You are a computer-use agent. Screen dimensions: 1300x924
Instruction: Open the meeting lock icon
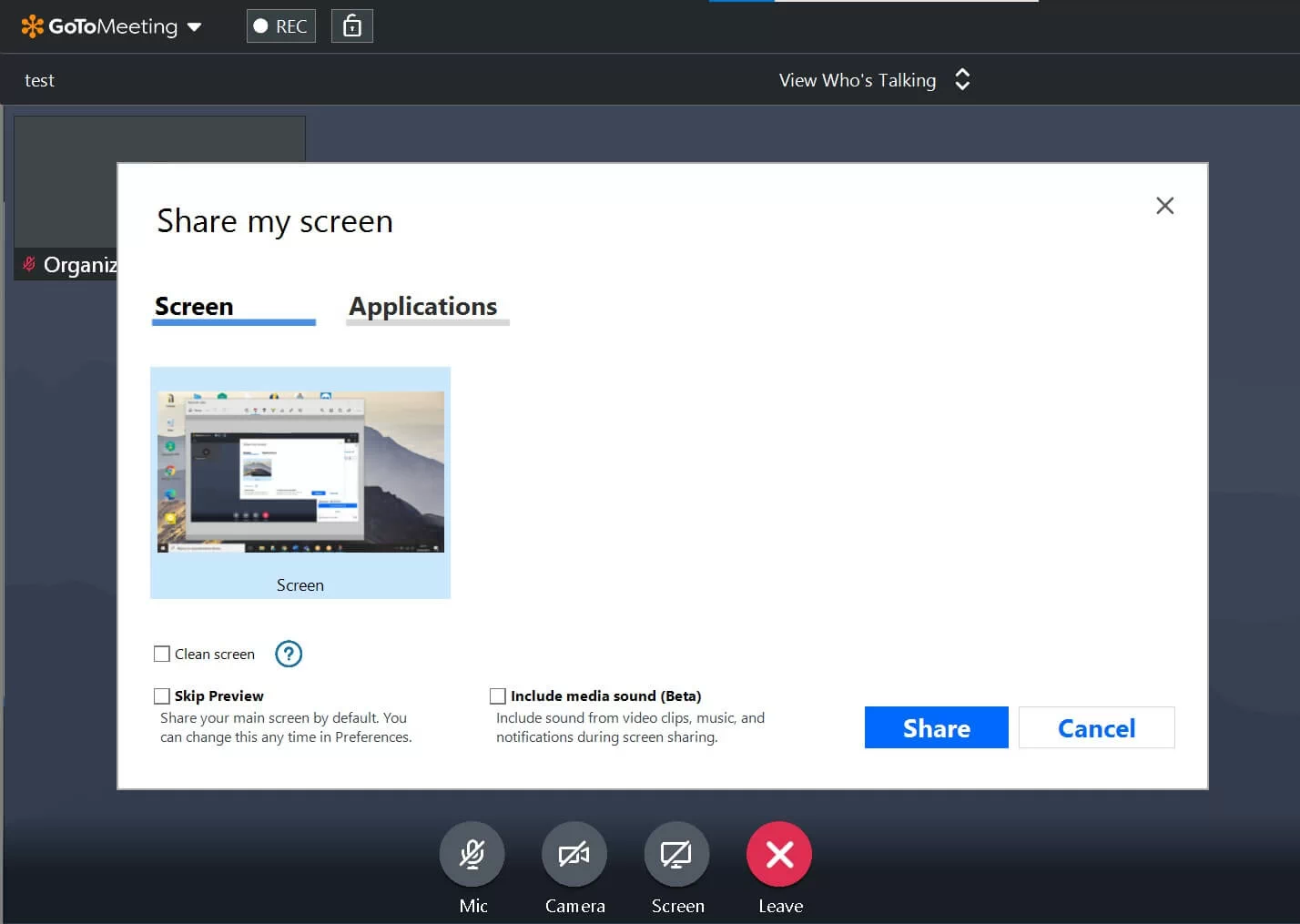[351, 25]
